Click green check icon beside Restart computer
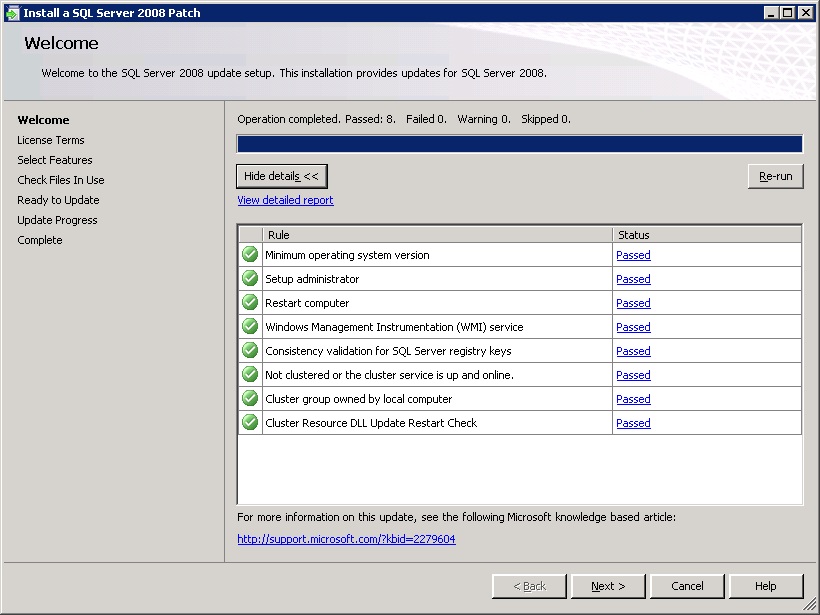This screenshot has height=615, width=820. click(250, 303)
